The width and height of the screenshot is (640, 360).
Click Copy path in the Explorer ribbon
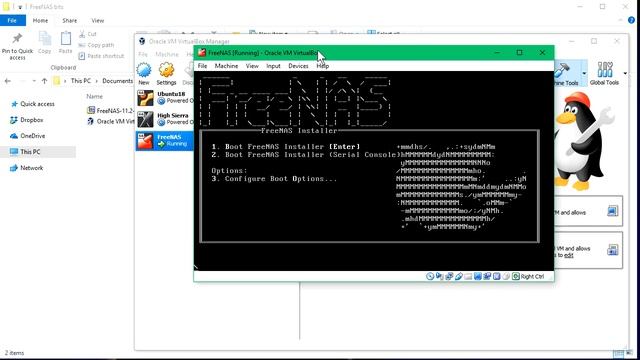point(96,45)
